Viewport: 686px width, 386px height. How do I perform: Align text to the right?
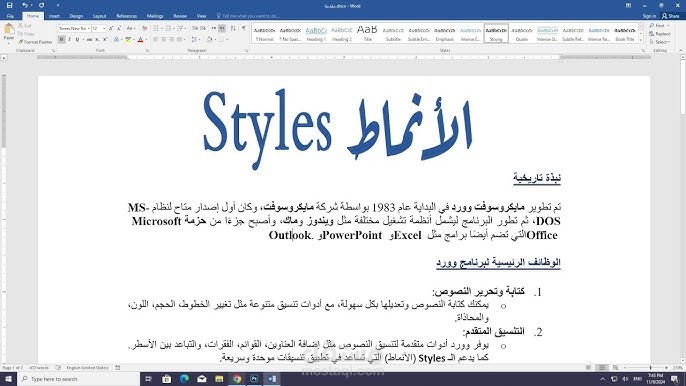pos(172,40)
